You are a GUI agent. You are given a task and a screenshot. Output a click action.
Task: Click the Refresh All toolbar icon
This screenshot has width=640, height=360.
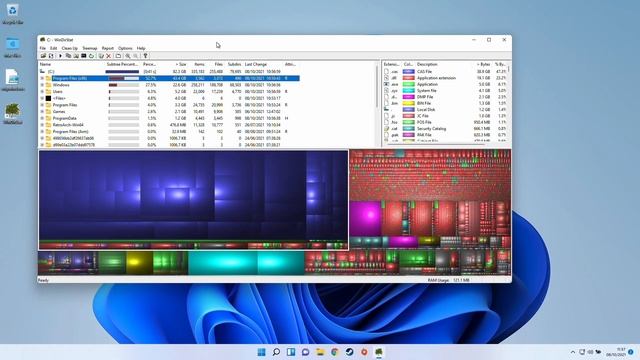click(x=51, y=56)
